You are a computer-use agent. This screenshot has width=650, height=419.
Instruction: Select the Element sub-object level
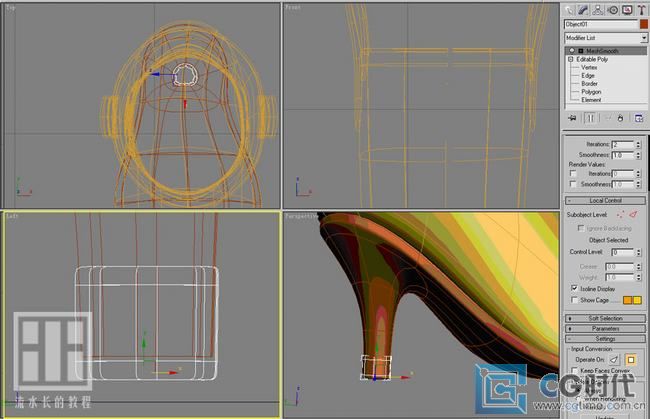[x=591, y=99]
